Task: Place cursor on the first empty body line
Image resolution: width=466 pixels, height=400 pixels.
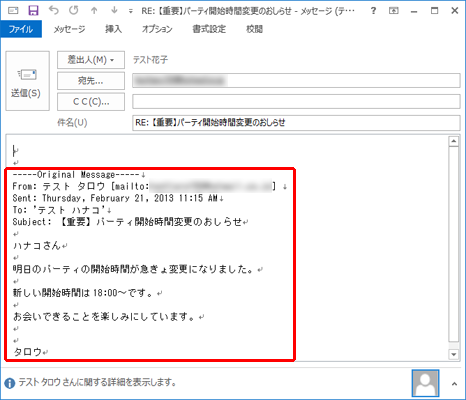Action: 15,151
